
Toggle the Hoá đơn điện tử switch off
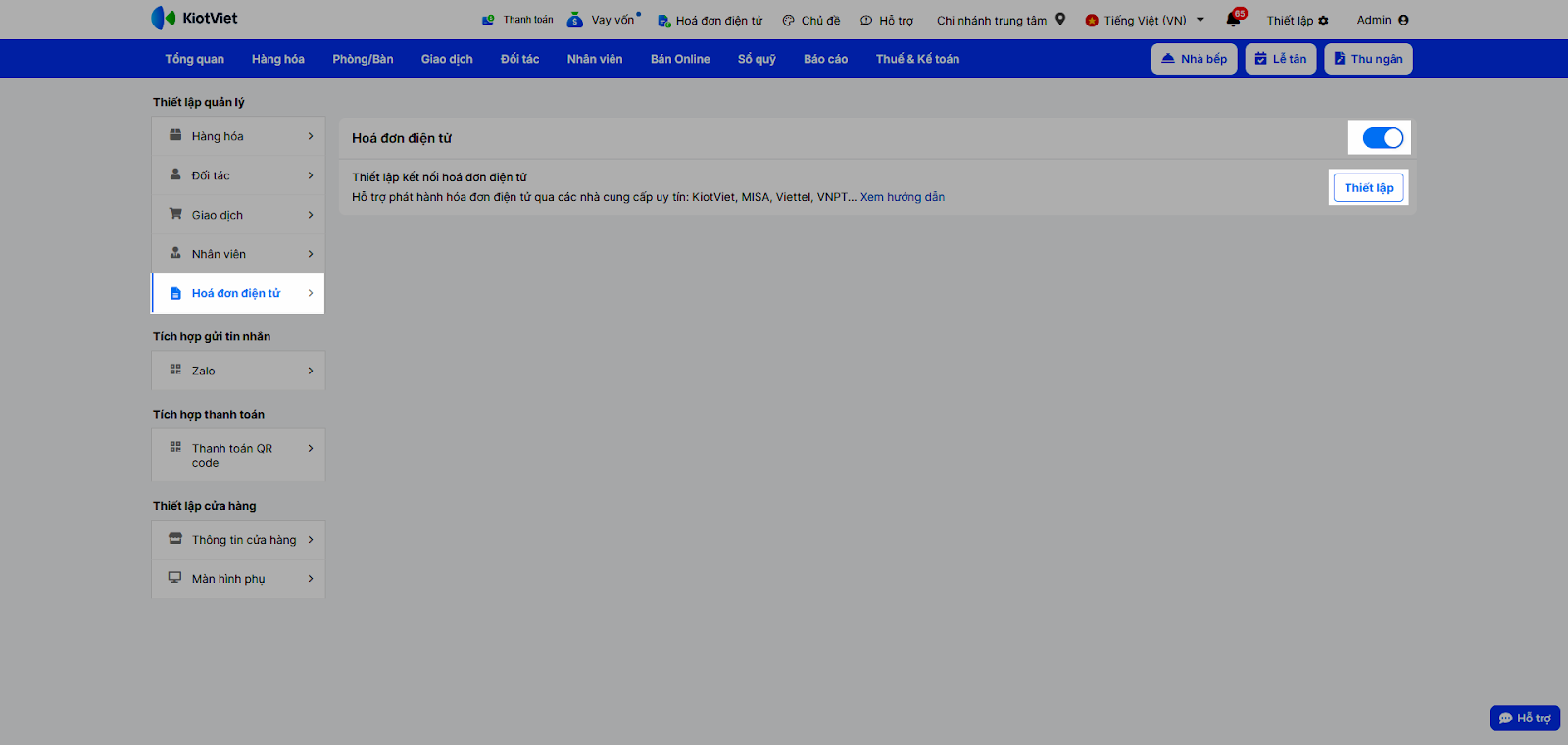click(1383, 138)
